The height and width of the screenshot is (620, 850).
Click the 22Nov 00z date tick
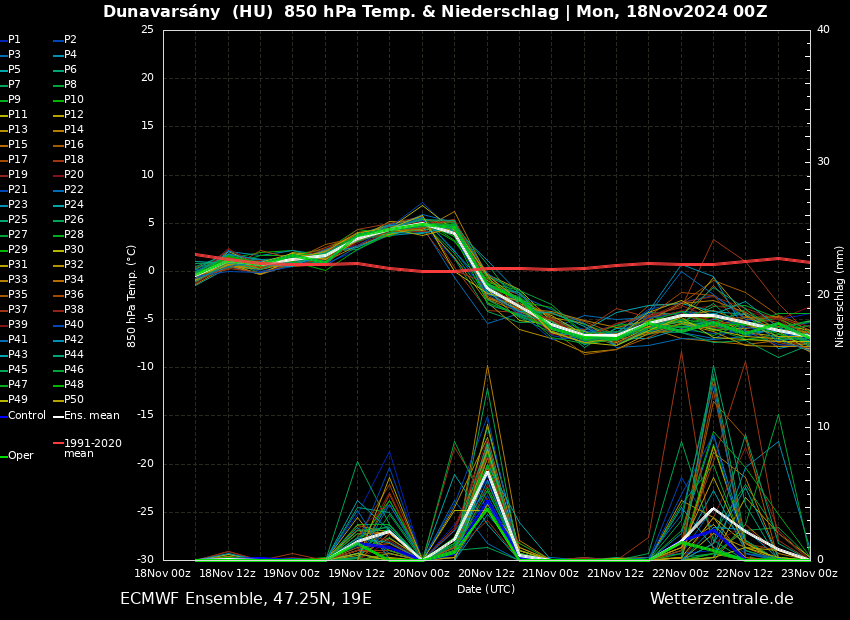click(680, 574)
